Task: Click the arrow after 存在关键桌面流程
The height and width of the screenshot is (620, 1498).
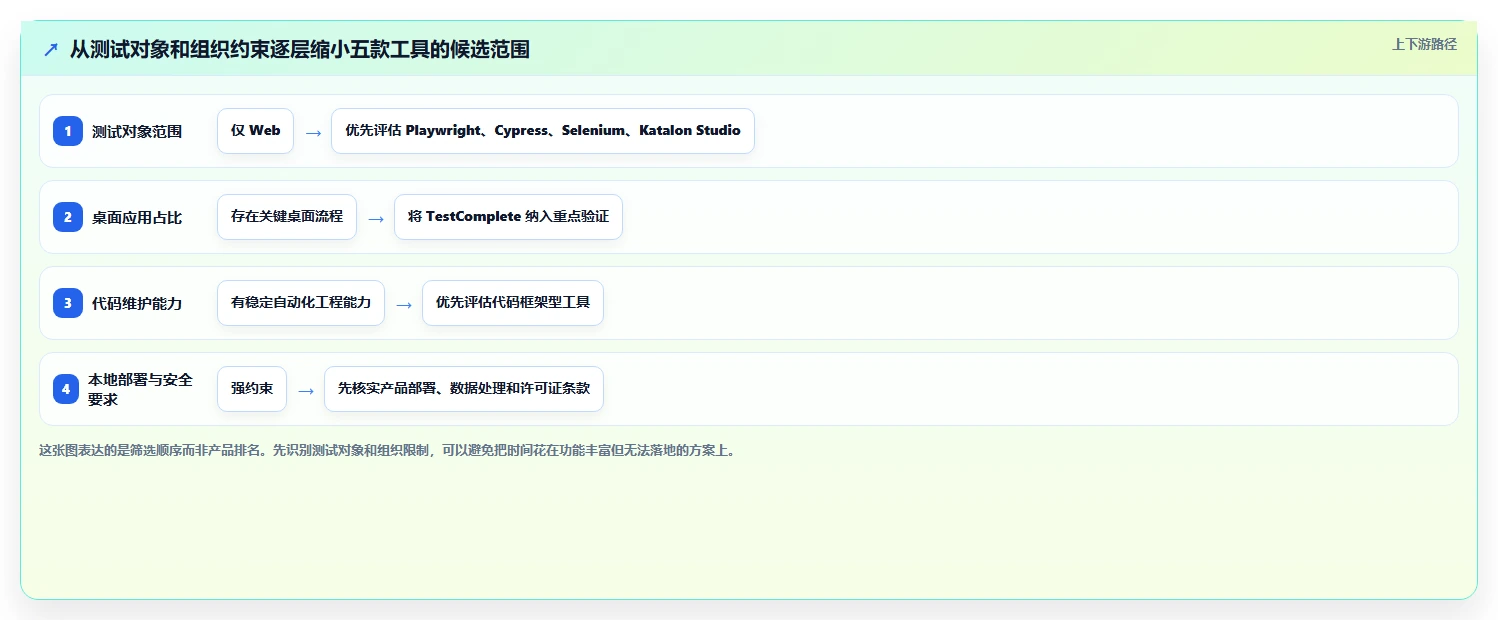Action: click(x=376, y=218)
